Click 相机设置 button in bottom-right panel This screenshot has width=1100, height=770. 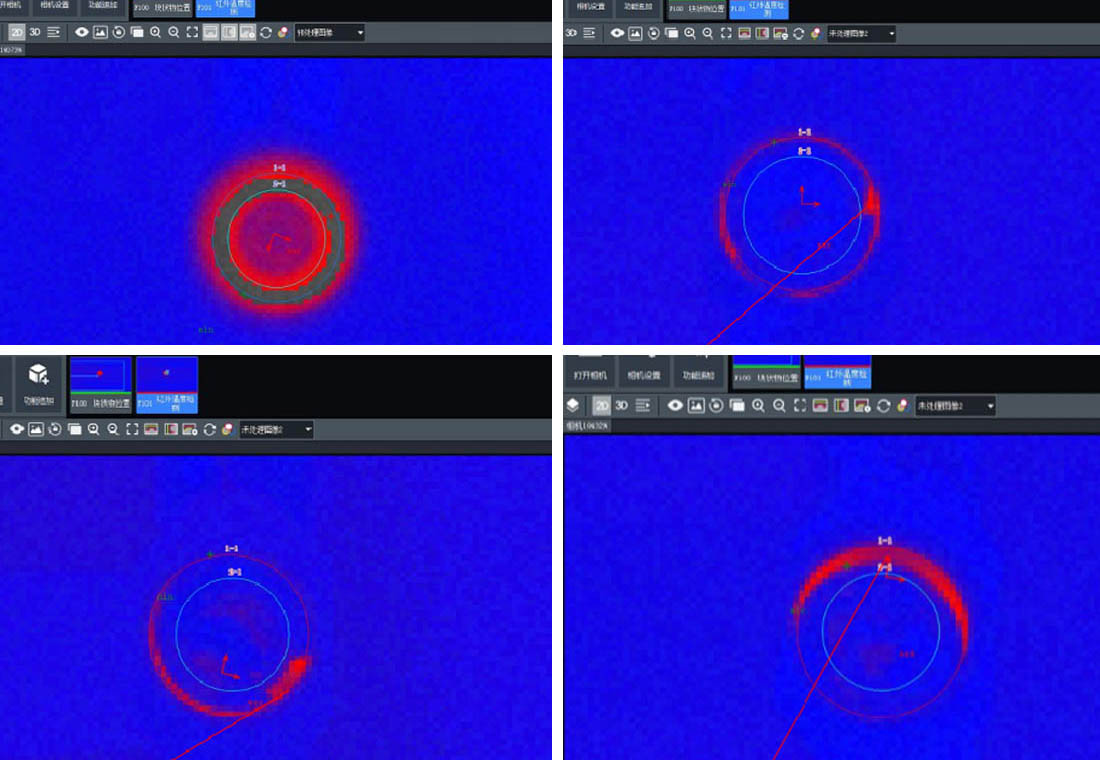(x=645, y=375)
